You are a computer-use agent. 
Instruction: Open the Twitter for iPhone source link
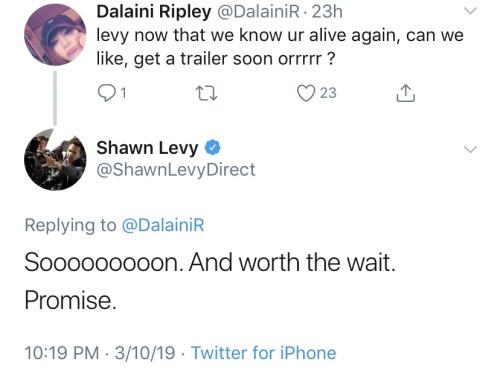263,353
